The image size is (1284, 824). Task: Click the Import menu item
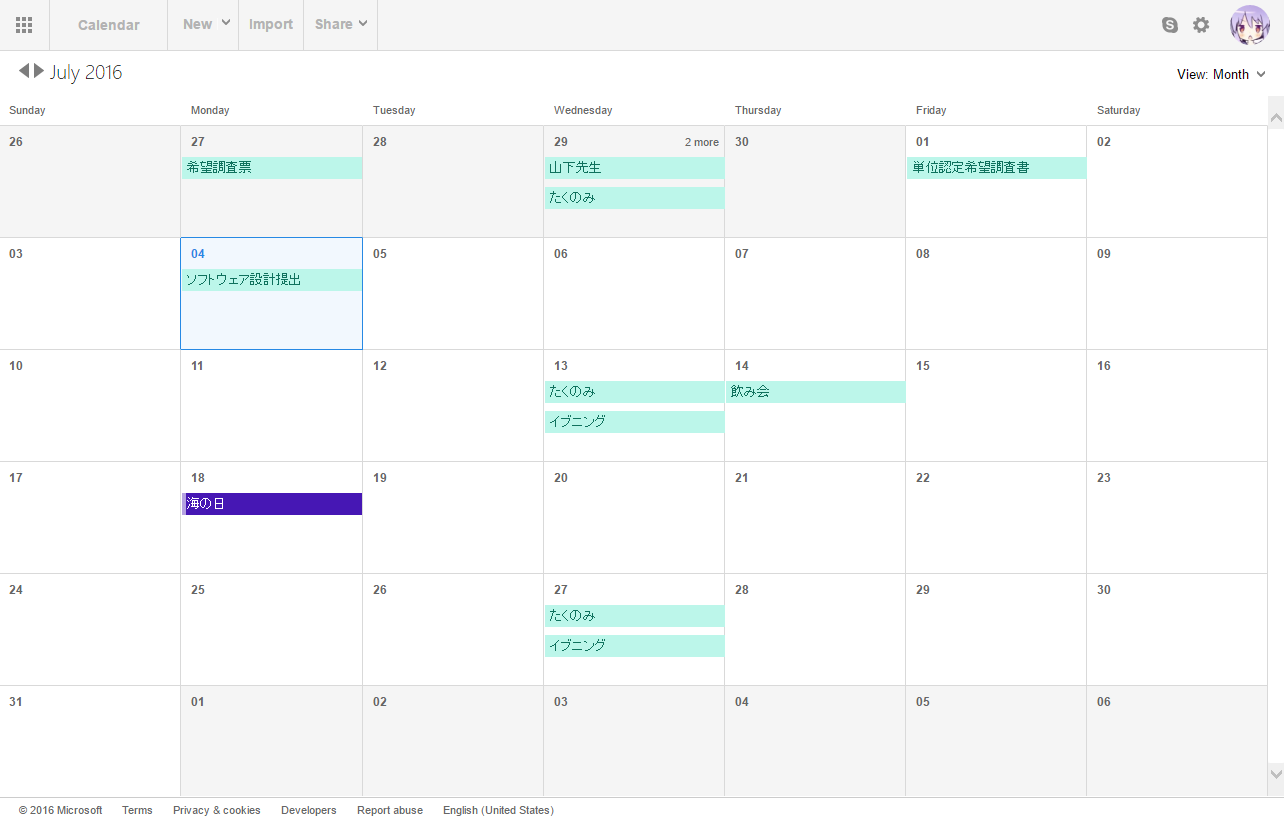[271, 24]
